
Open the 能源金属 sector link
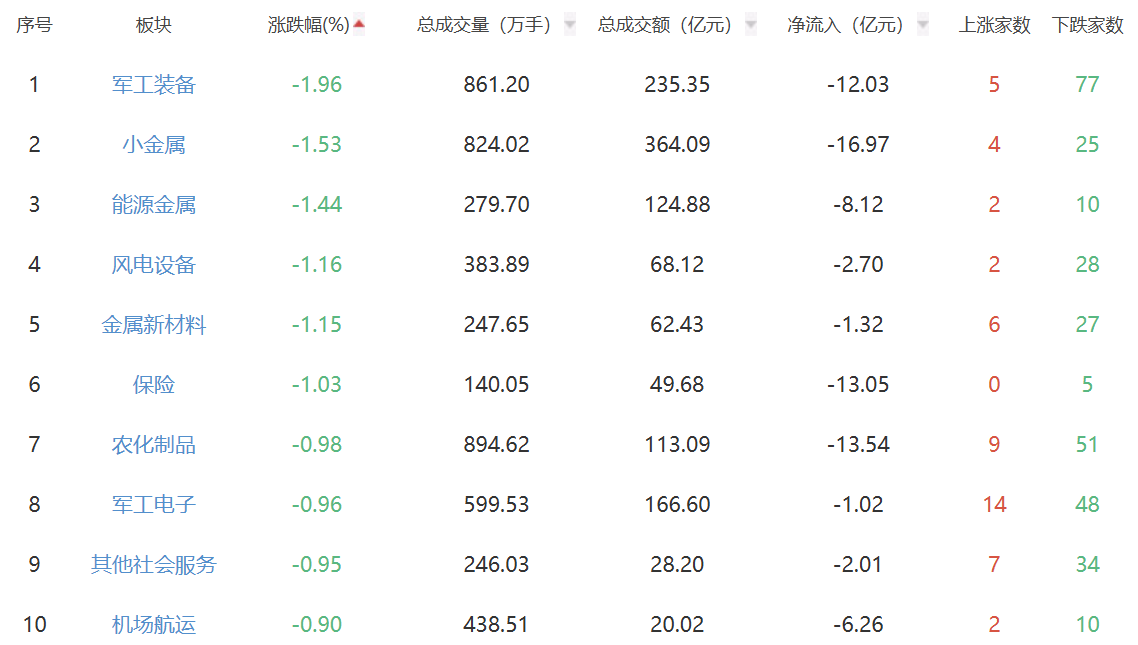pos(154,205)
